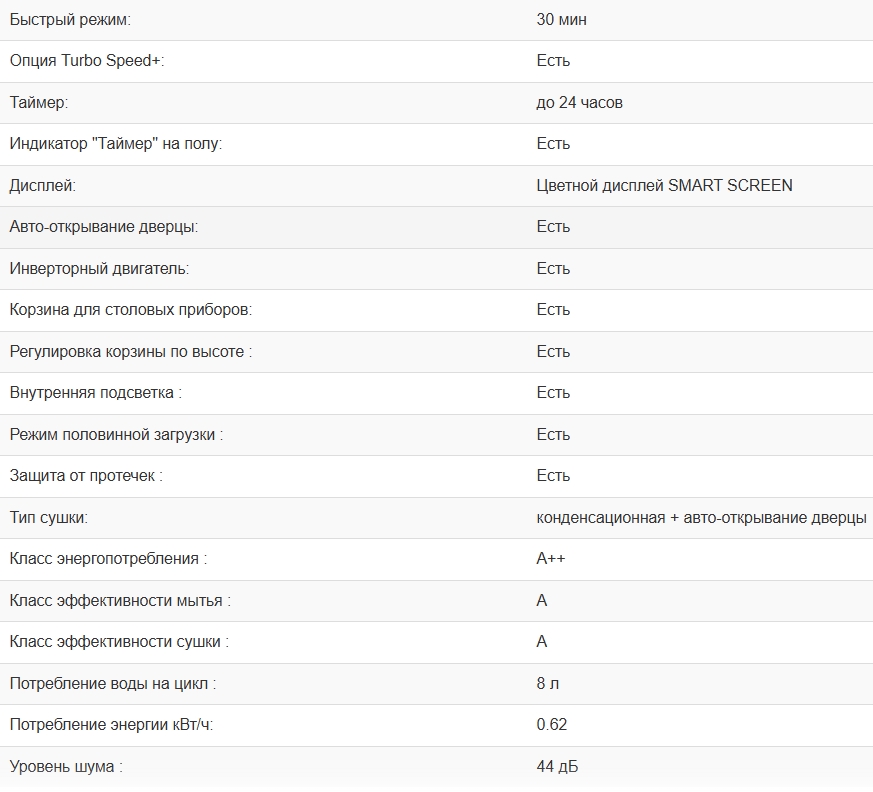Click the "Класс эффективности сушки" label
The width and height of the screenshot is (873, 792).
tap(116, 642)
